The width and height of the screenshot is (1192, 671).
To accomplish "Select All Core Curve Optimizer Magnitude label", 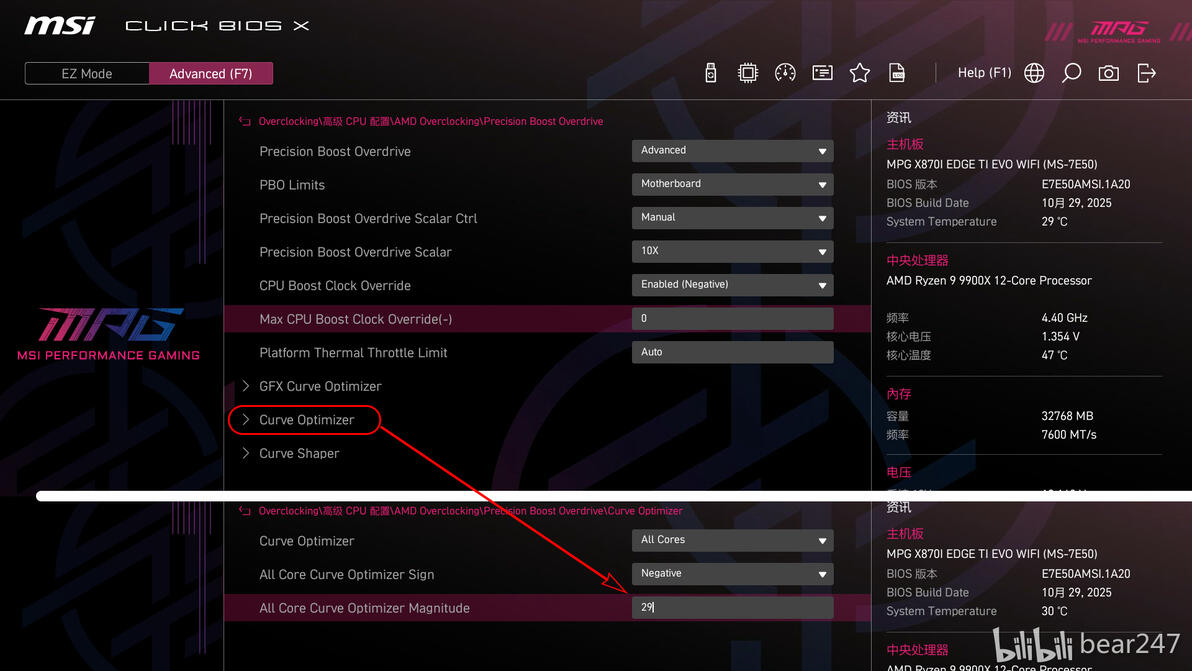I will (x=364, y=608).
